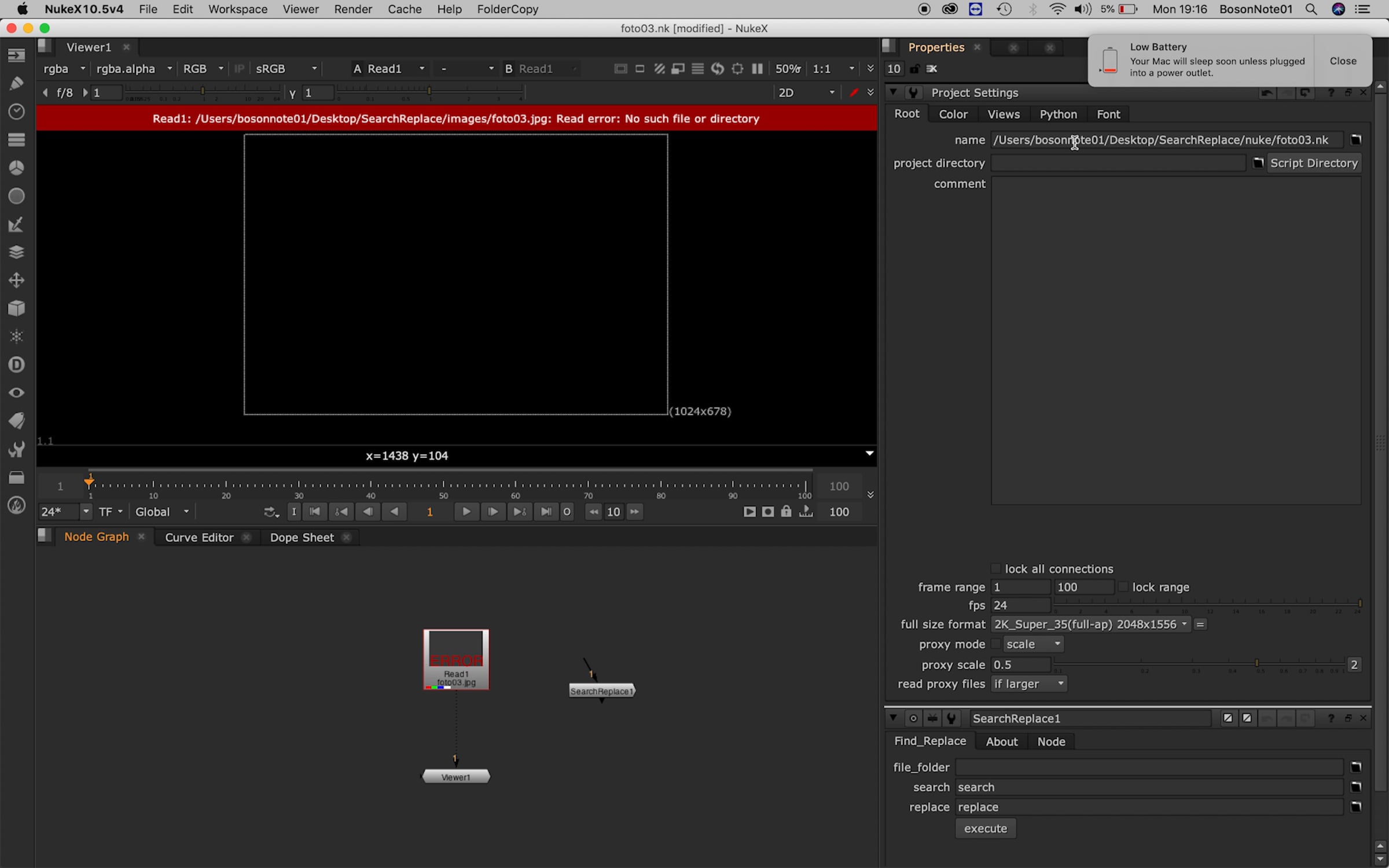Enable the lock range checkbox
1389x868 pixels.
tap(1123, 587)
